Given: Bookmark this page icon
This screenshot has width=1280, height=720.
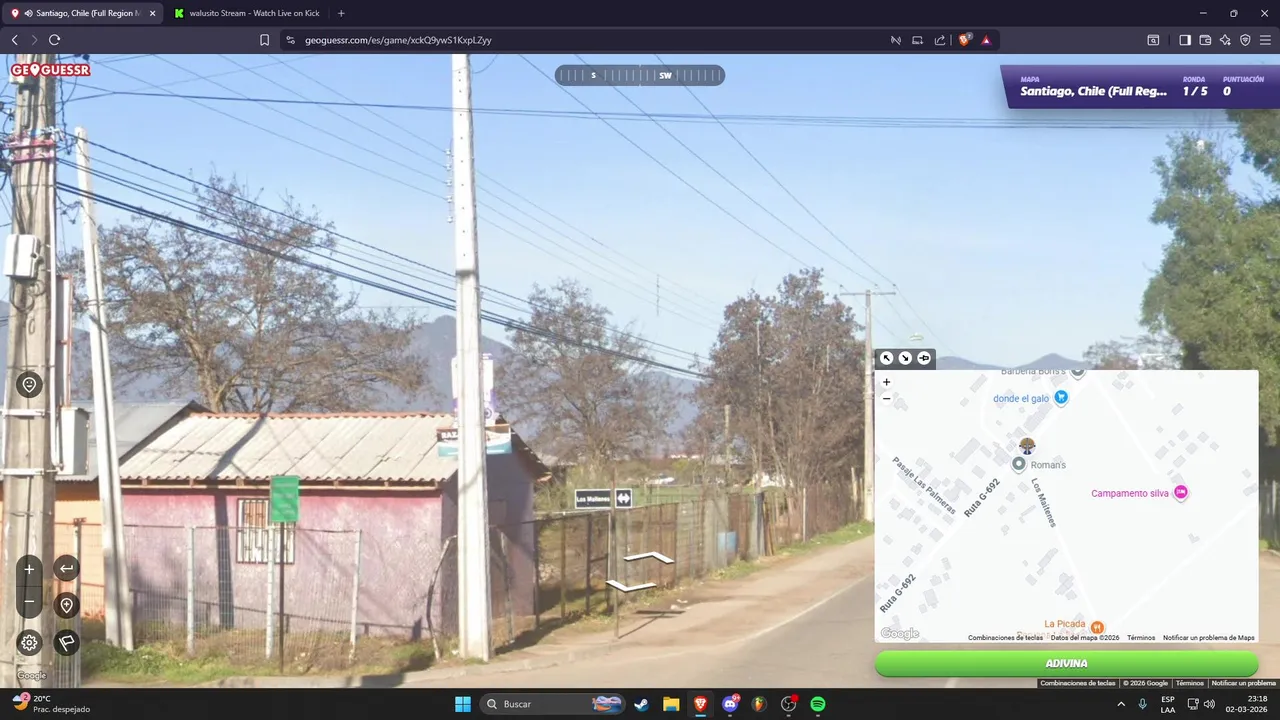Looking at the screenshot, I should point(264,40).
